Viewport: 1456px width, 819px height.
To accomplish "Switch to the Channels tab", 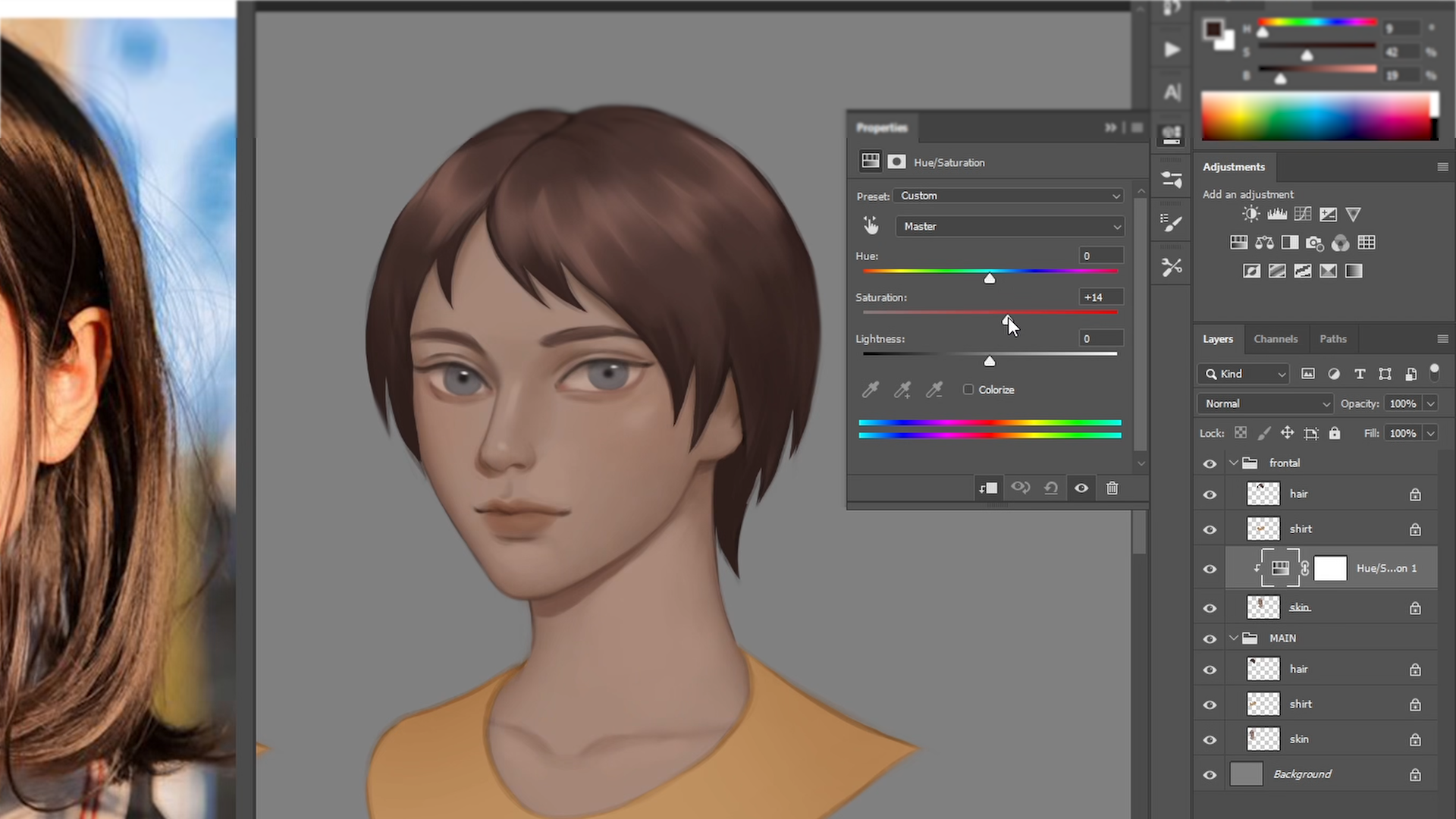I will point(1276,339).
